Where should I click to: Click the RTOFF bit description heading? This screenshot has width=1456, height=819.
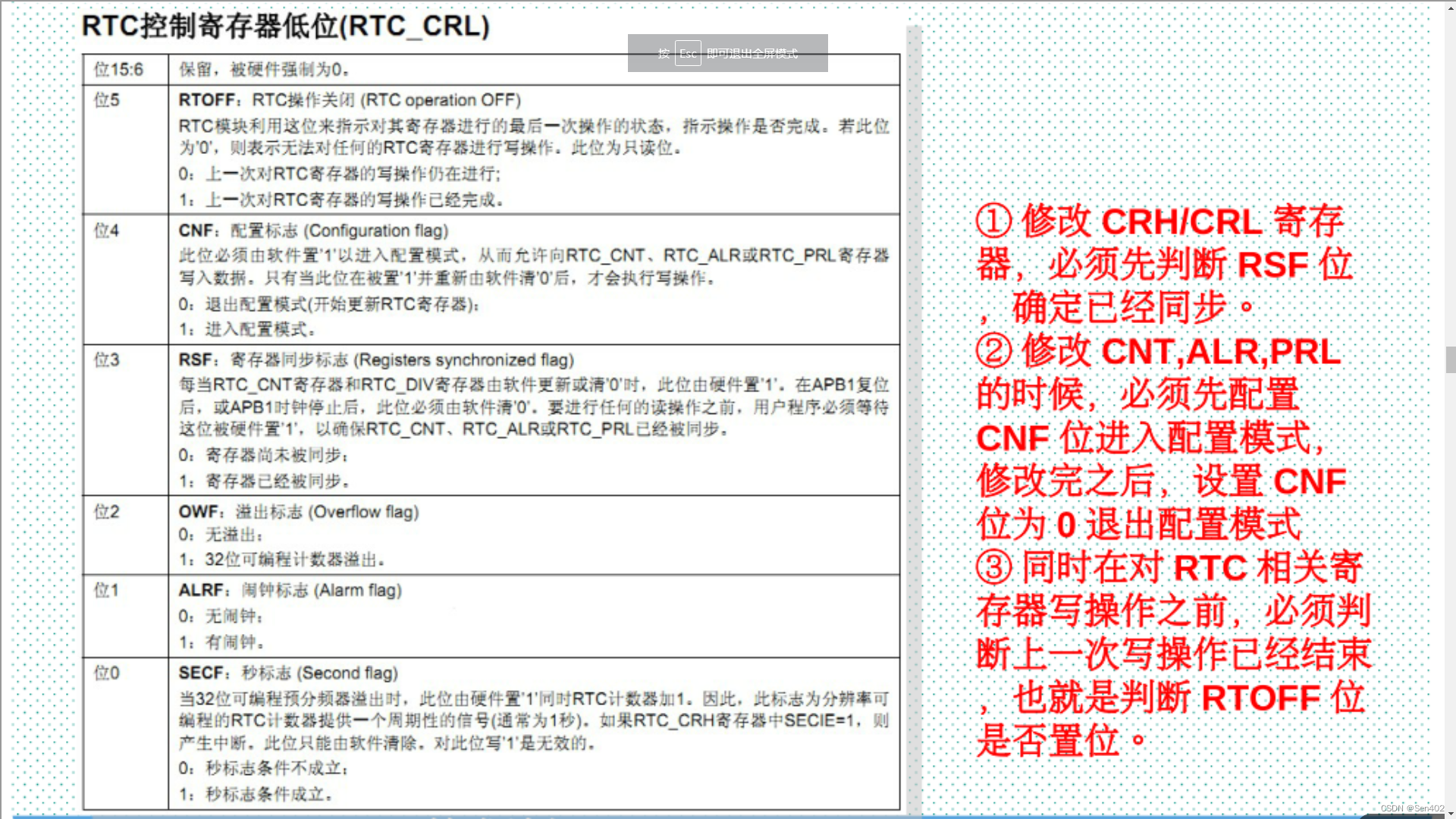point(350,100)
